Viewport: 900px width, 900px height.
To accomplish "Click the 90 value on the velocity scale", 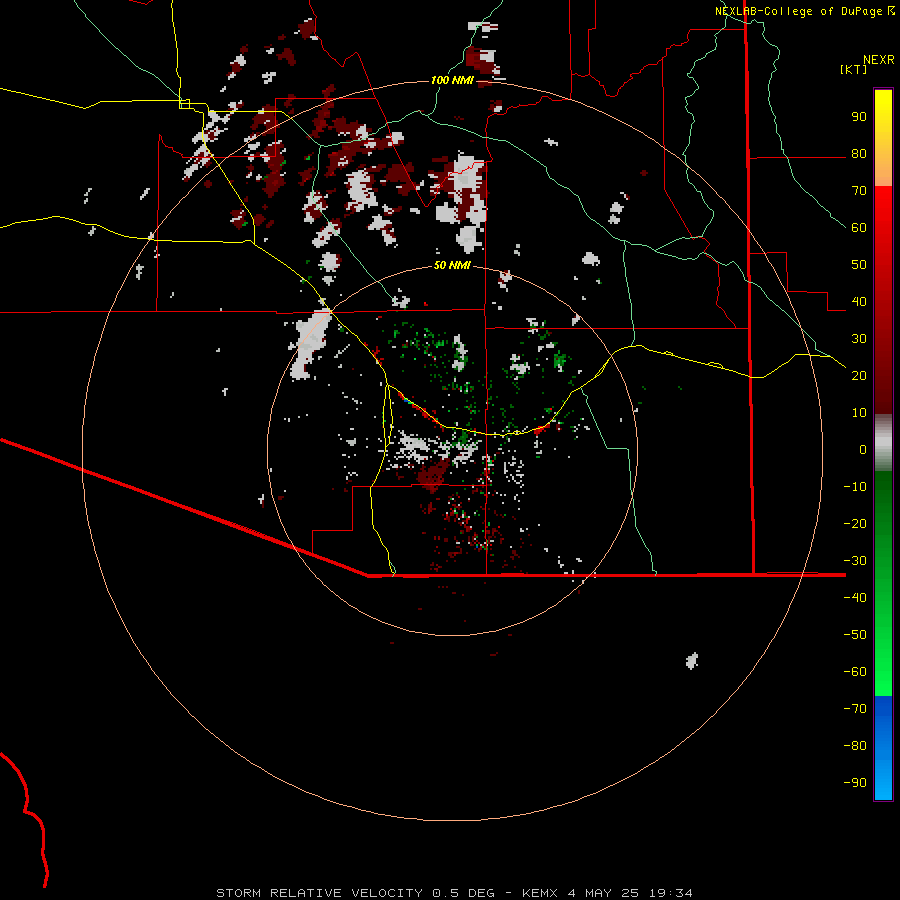I will click(859, 117).
